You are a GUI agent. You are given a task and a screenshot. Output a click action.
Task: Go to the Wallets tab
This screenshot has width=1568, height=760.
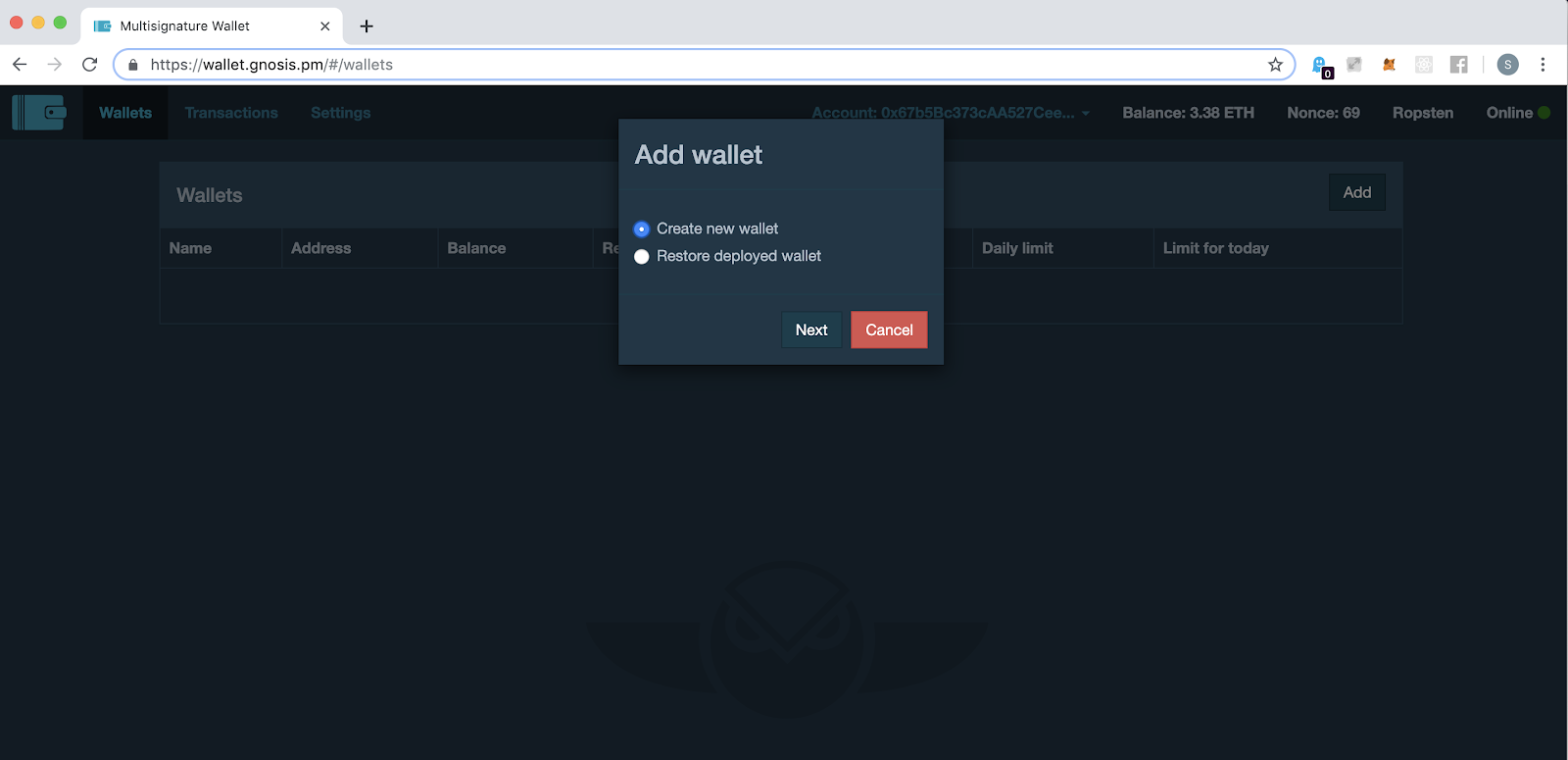(x=125, y=113)
